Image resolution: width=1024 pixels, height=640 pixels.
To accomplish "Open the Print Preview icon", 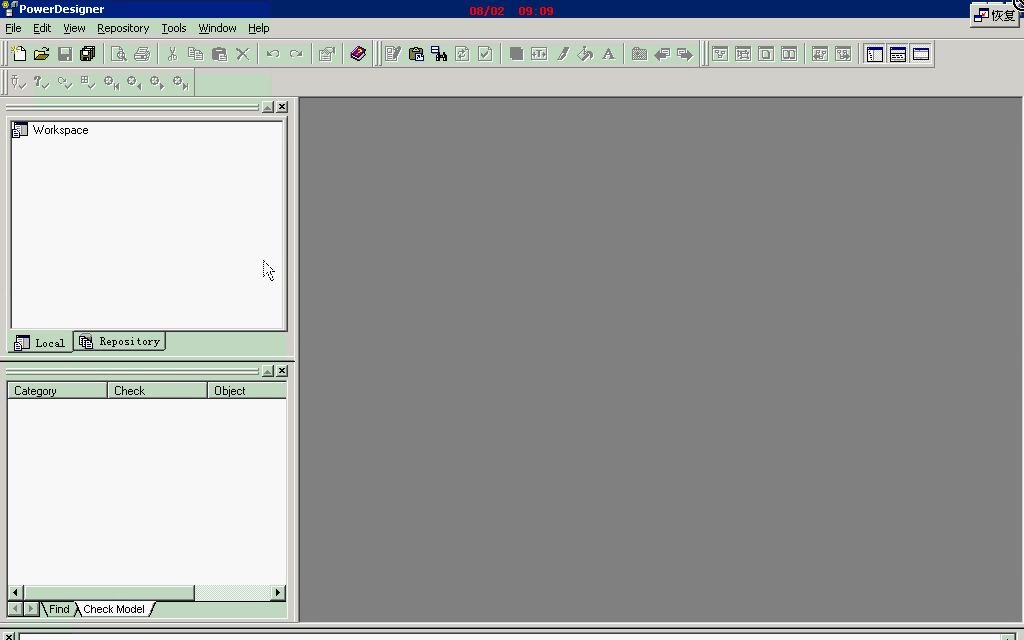I will click(x=119, y=53).
